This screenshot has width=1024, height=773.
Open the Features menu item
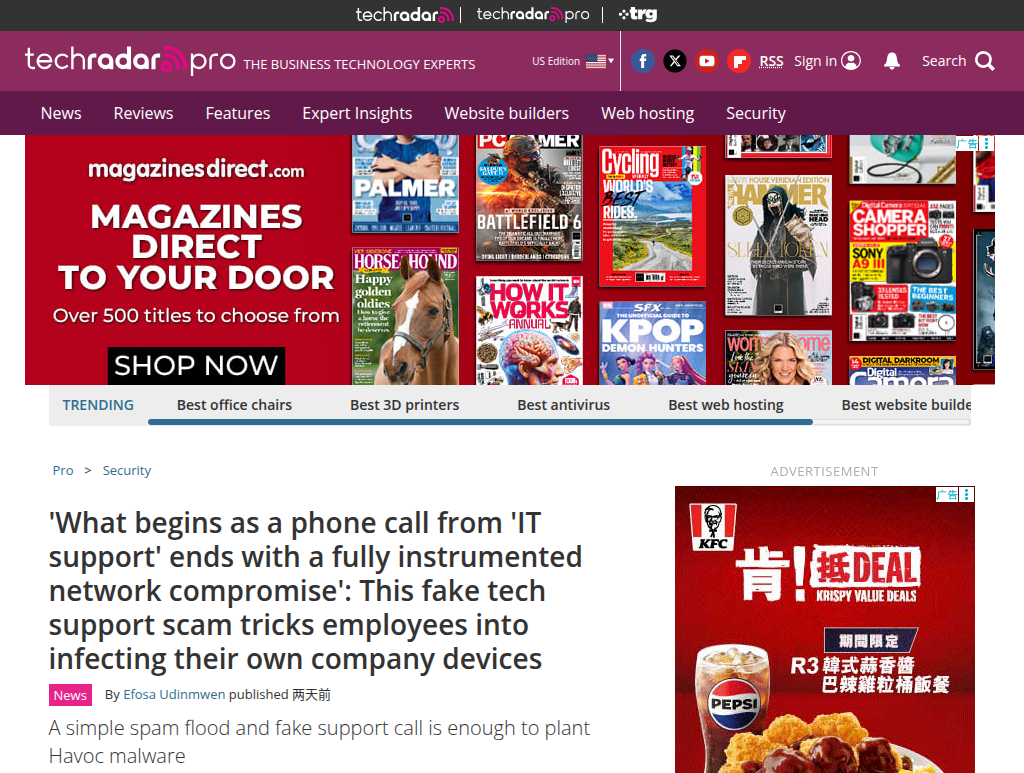pyautogui.click(x=238, y=113)
